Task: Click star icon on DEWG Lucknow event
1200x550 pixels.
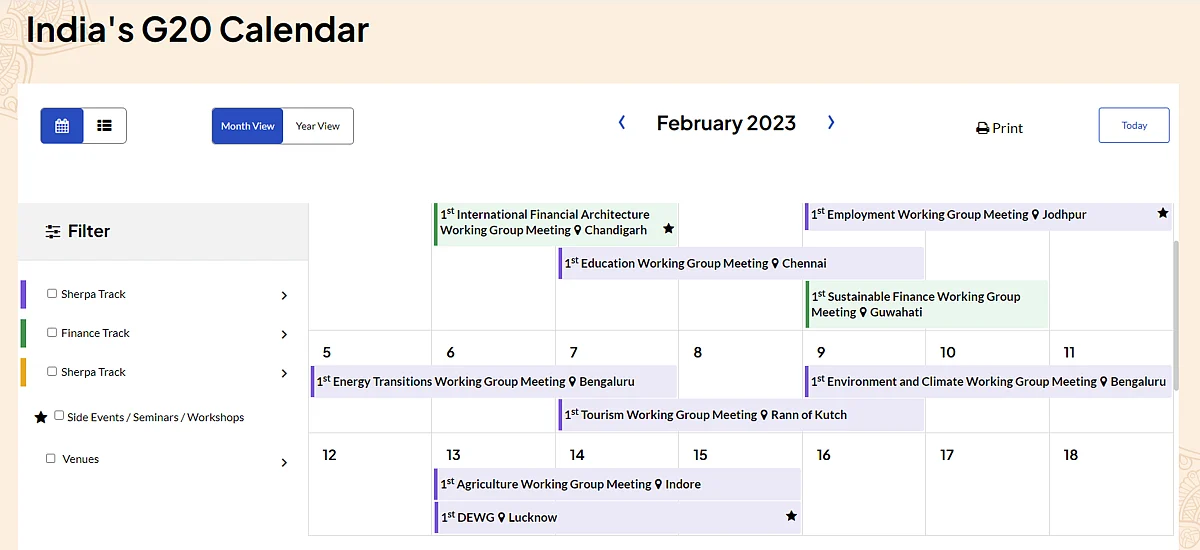Action: point(791,516)
